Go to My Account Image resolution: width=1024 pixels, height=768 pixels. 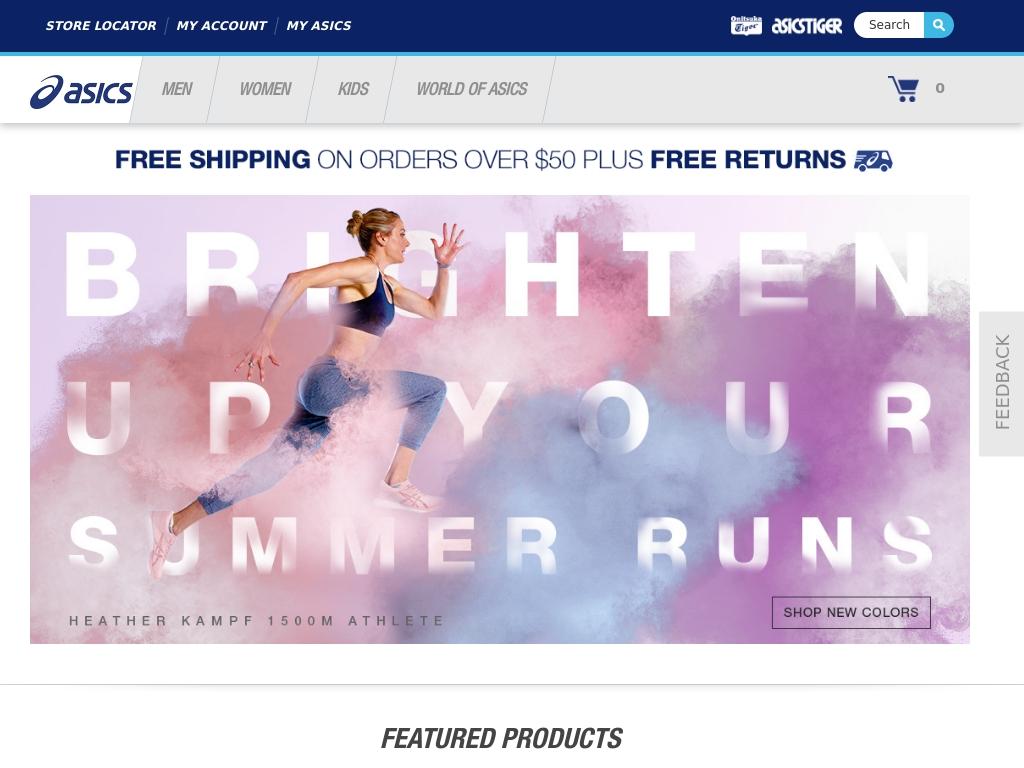(x=221, y=25)
